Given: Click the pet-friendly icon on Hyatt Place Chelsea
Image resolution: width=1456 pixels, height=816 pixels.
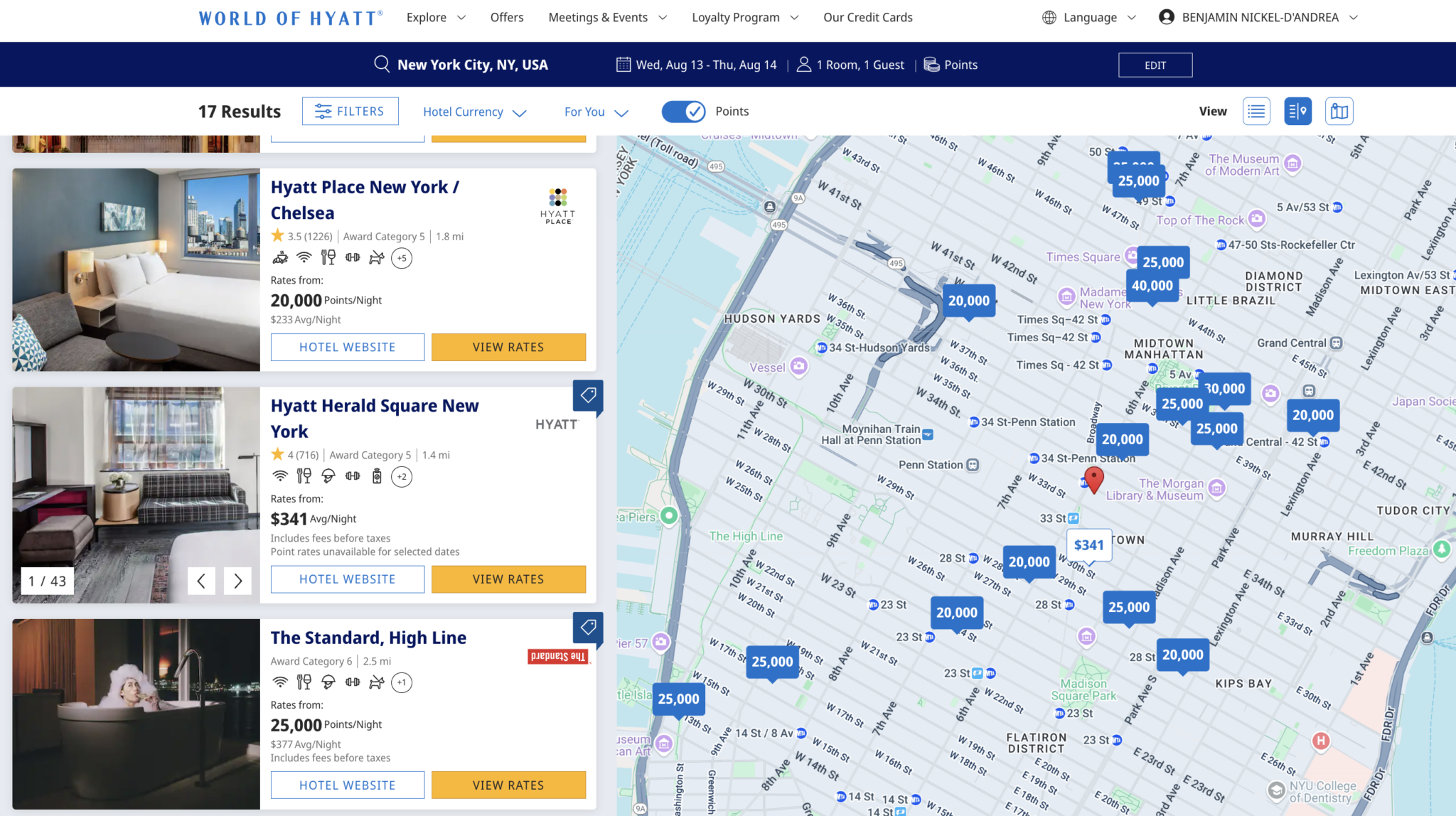Looking at the screenshot, I should 377,258.
